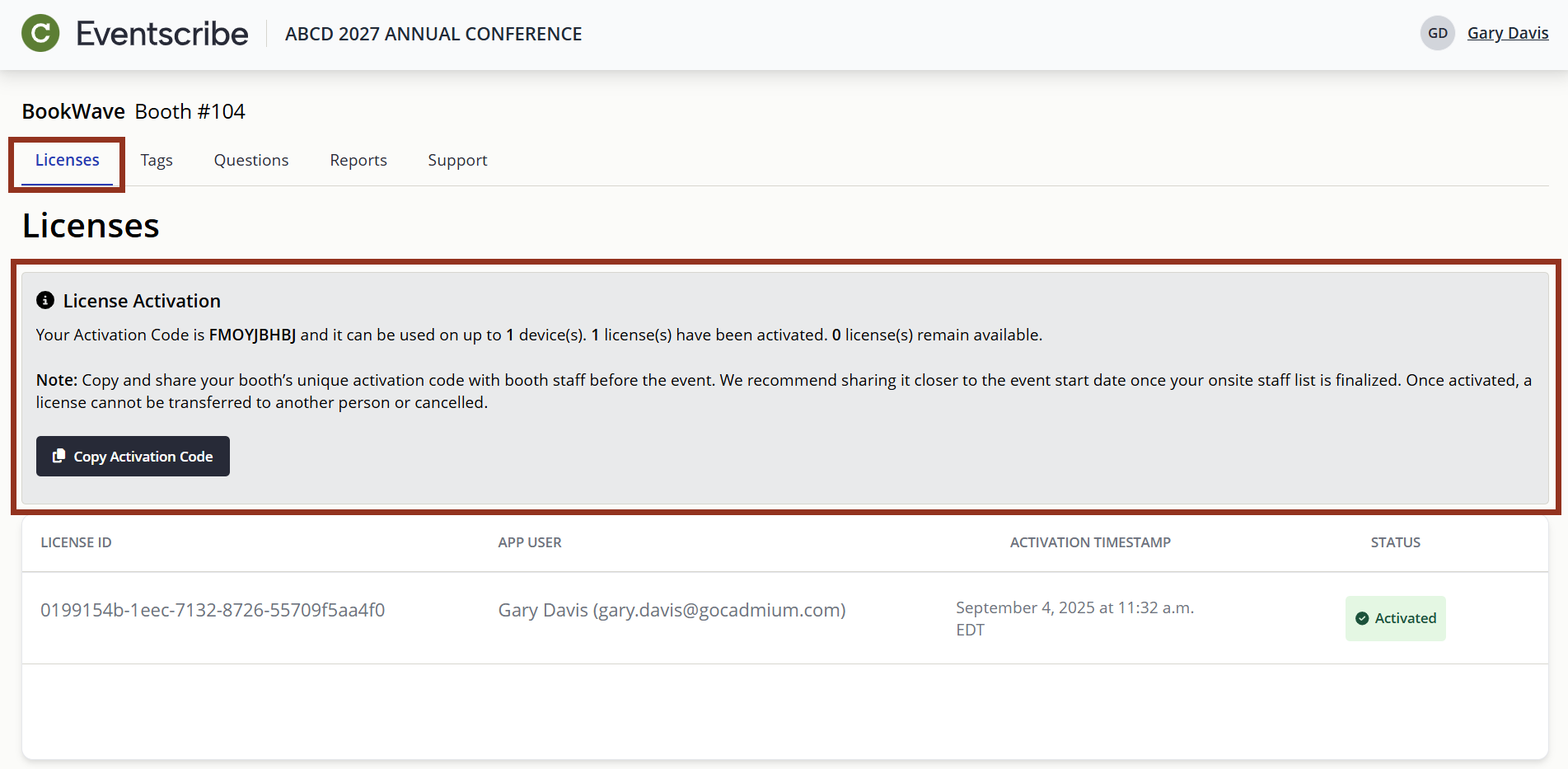Click the Eventscribe logo icon
Image resolution: width=1568 pixels, height=769 pixels.
39,33
